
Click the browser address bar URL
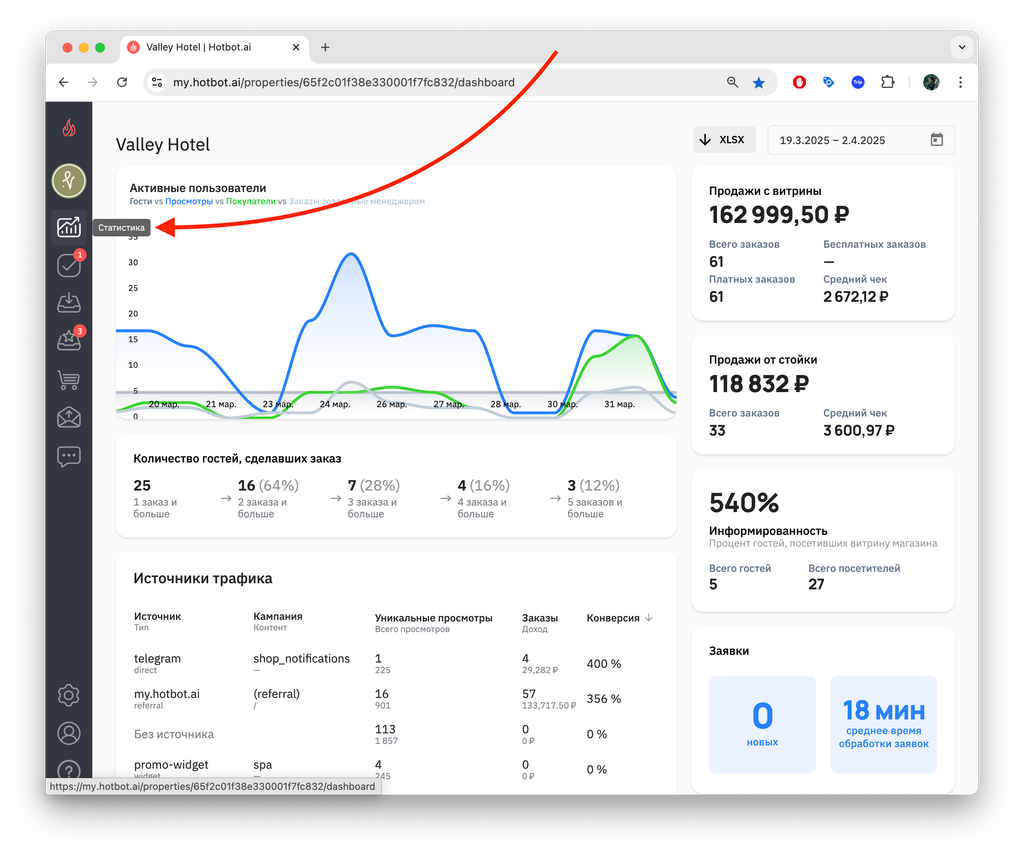[344, 82]
